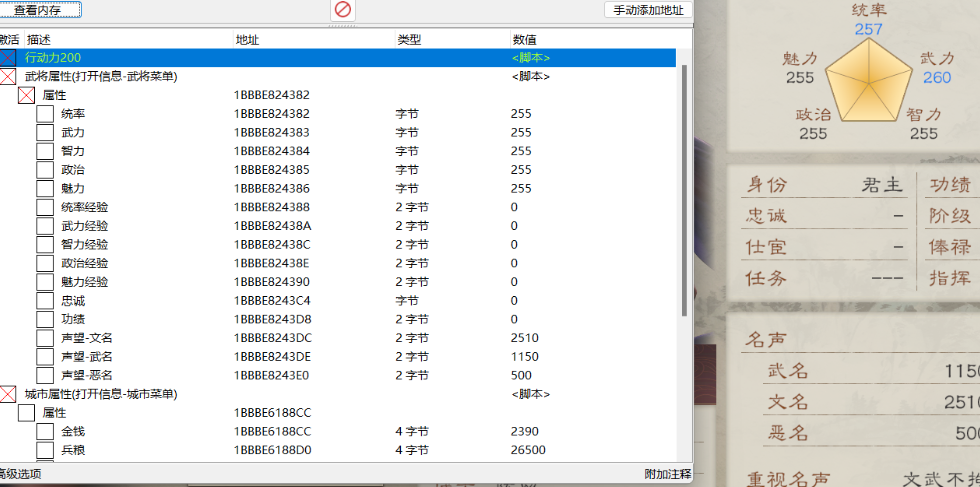Screen dimensions: 980x487
Task: Click the 兵粮 value 26500
Action: (528, 451)
